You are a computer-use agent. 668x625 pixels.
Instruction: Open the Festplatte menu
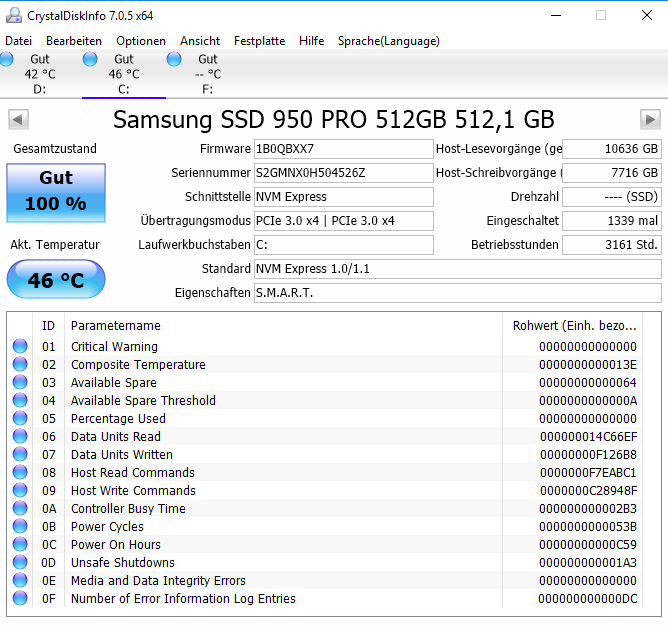[259, 41]
